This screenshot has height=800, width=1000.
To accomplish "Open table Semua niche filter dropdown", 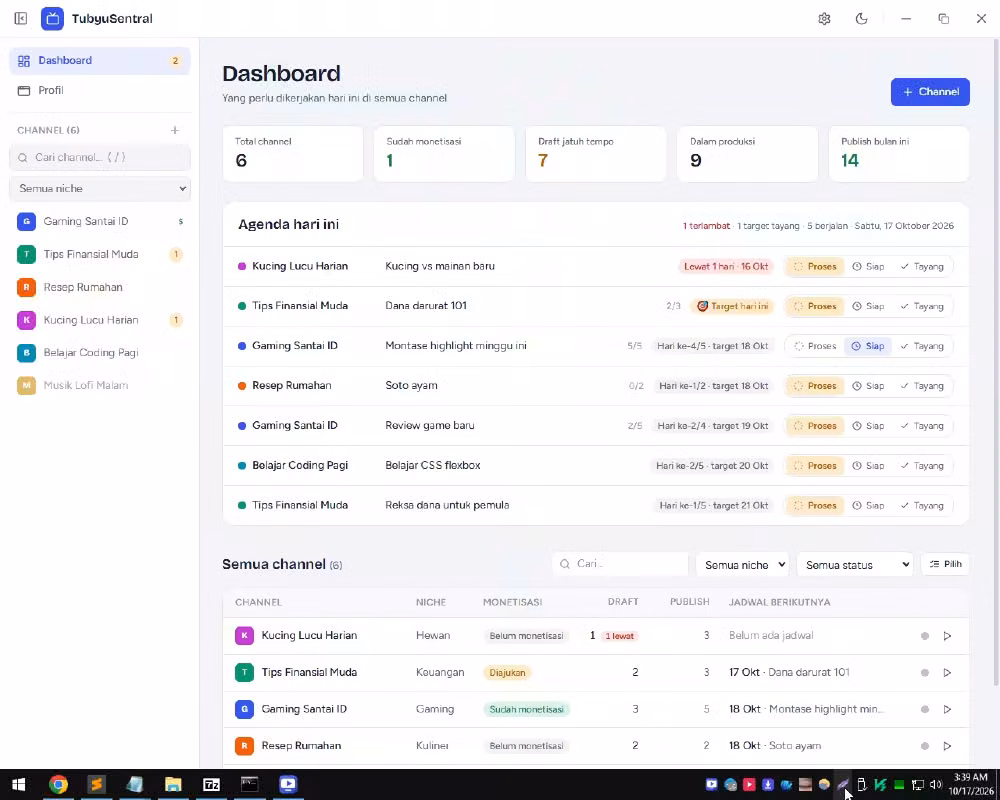I will click(742, 565).
